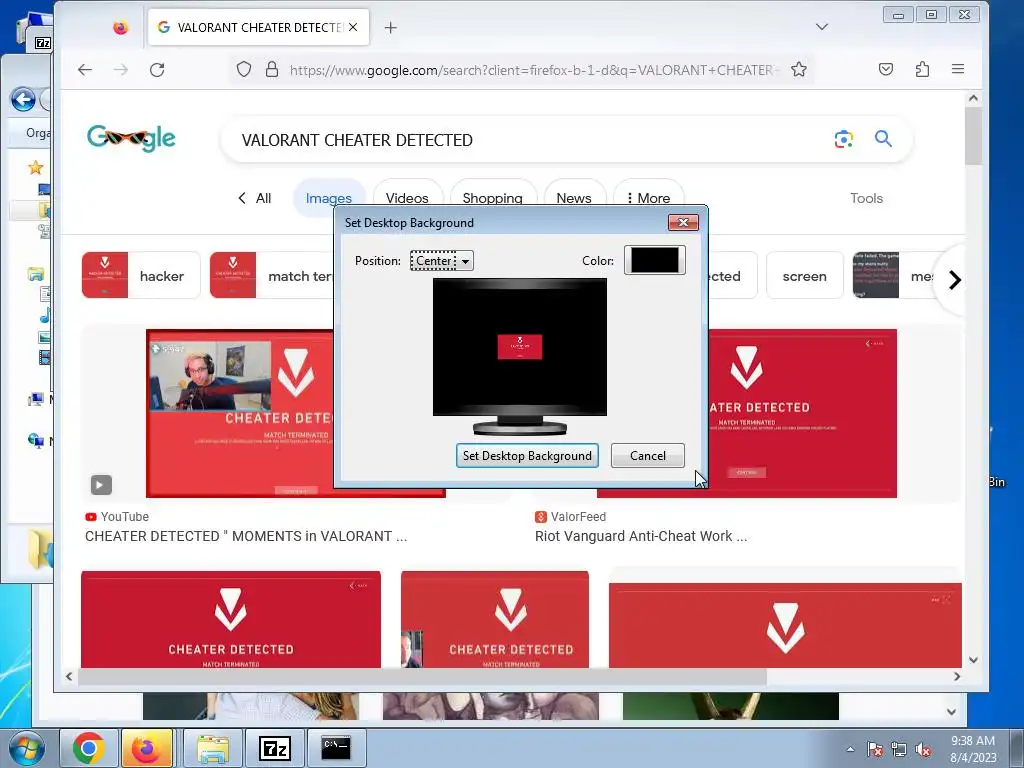Open Riot Vanguard Anti-Cheat Work link

coord(641,536)
